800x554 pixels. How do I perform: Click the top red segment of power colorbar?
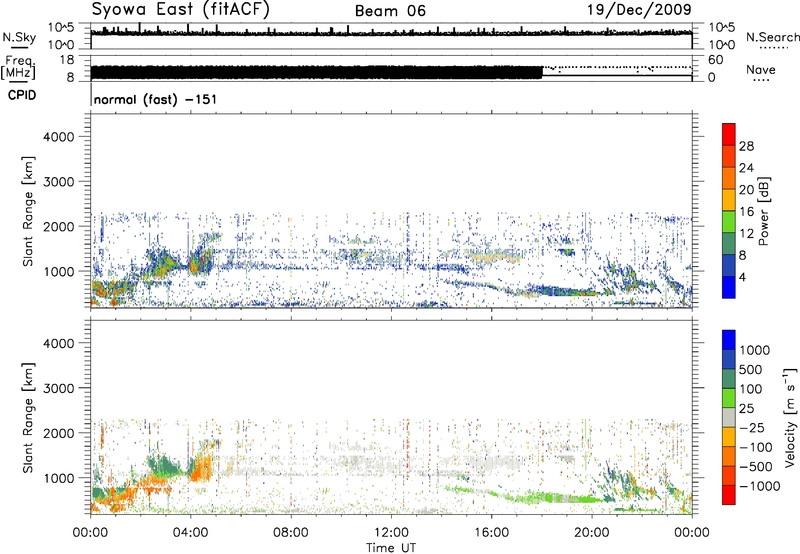click(x=729, y=135)
